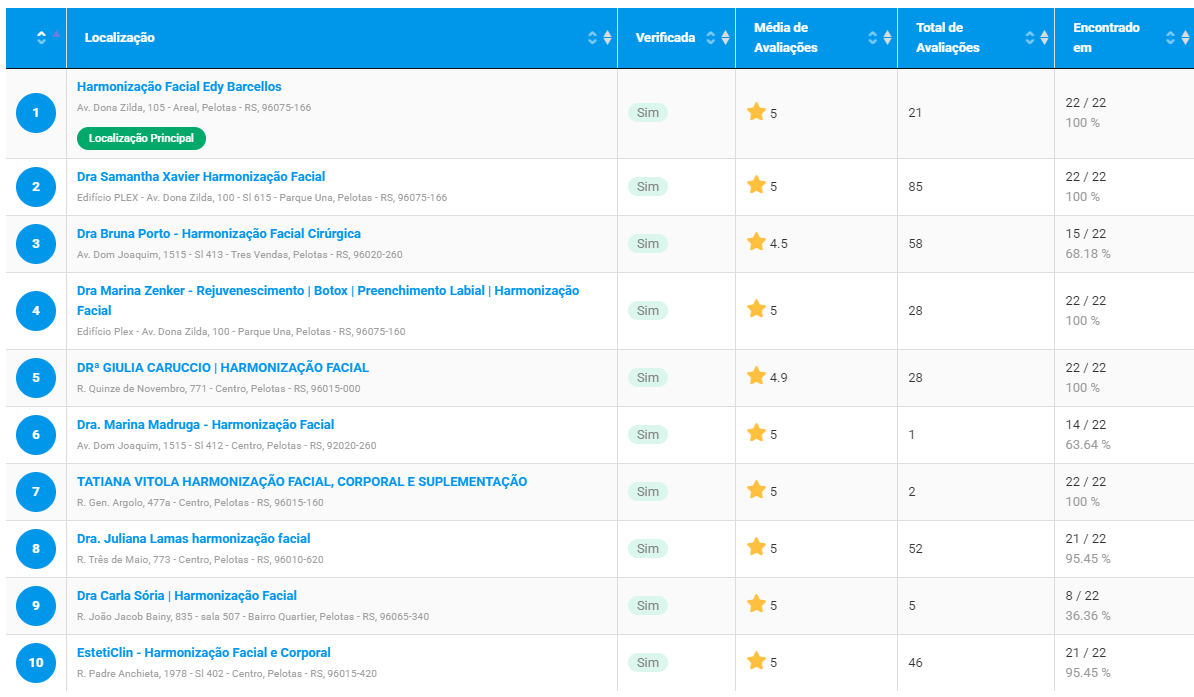Open Dra Bruna Porto listing link

pyautogui.click(x=219, y=234)
